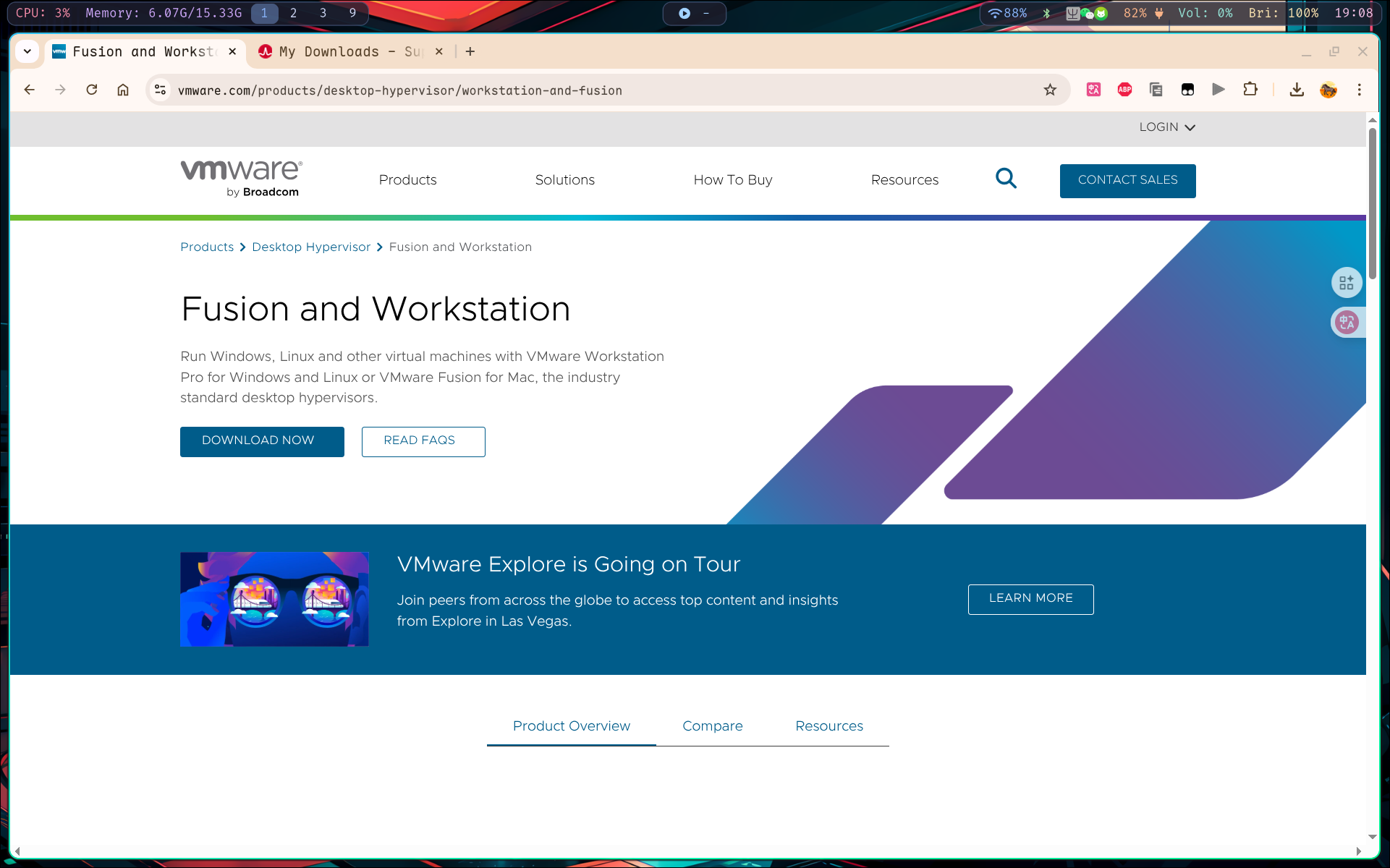The image size is (1390, 868).
Task: Follow the Desktop Hypervisor breadcrumb link
Action: (311, 247)
